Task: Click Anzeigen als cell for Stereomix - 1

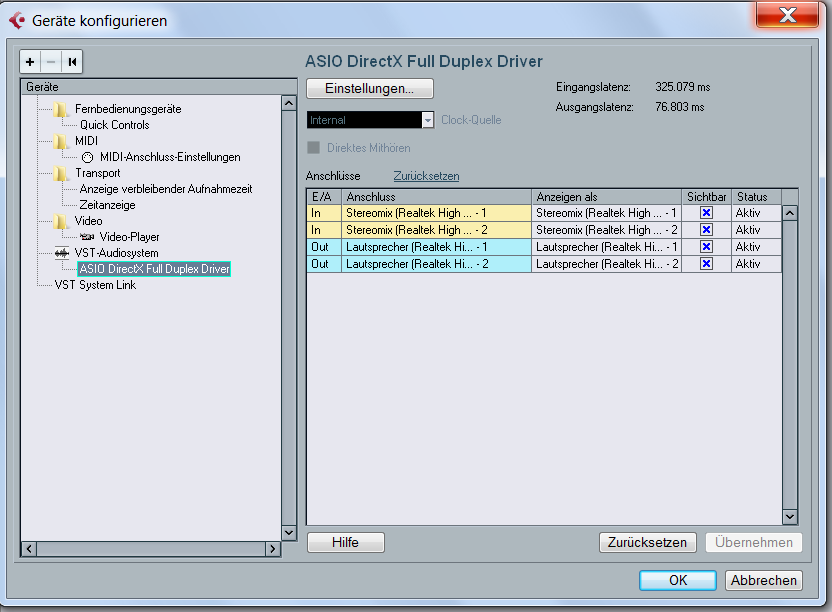Action: click(606, 213)
